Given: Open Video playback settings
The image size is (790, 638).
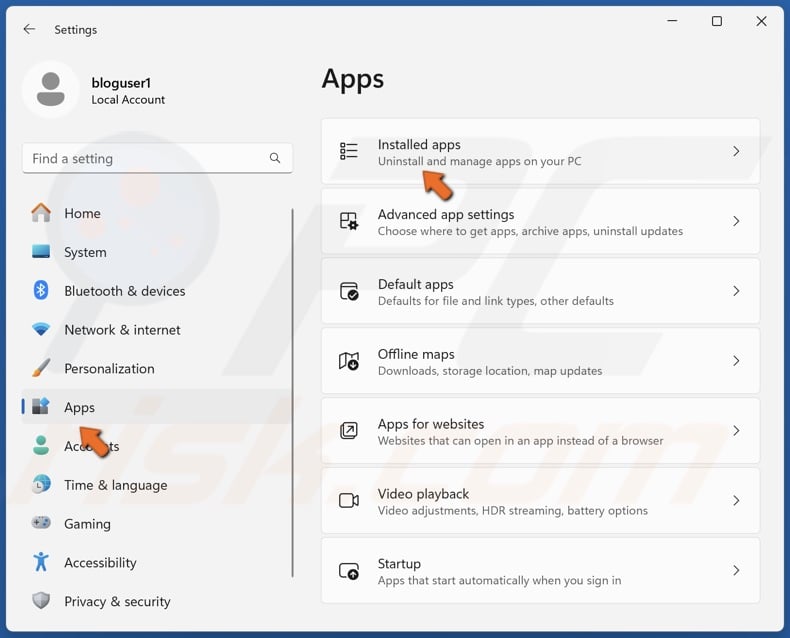Looking at the screenshot, I should click(x=541, y=500).
